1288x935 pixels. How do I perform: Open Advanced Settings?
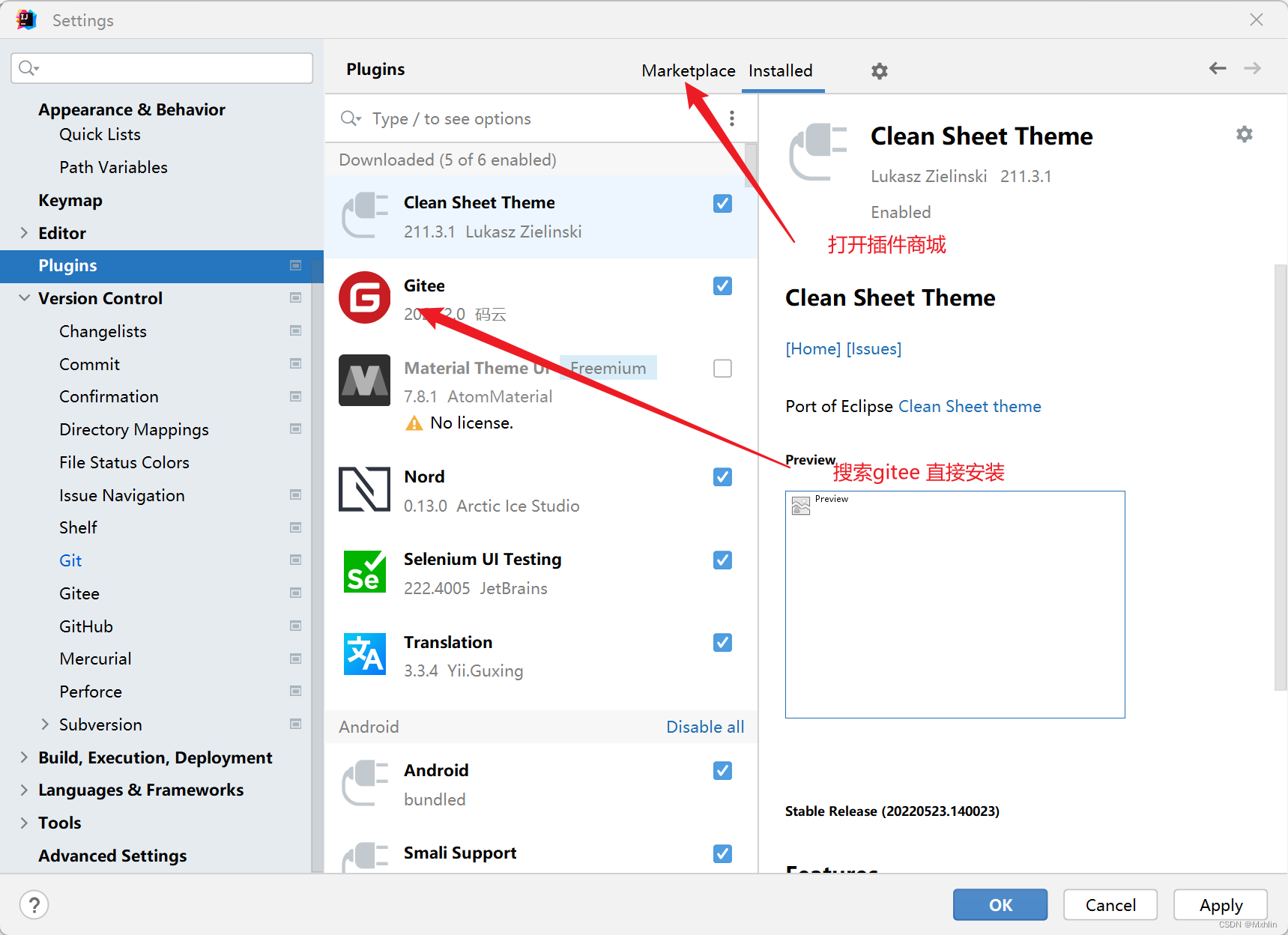click(112, 856)
